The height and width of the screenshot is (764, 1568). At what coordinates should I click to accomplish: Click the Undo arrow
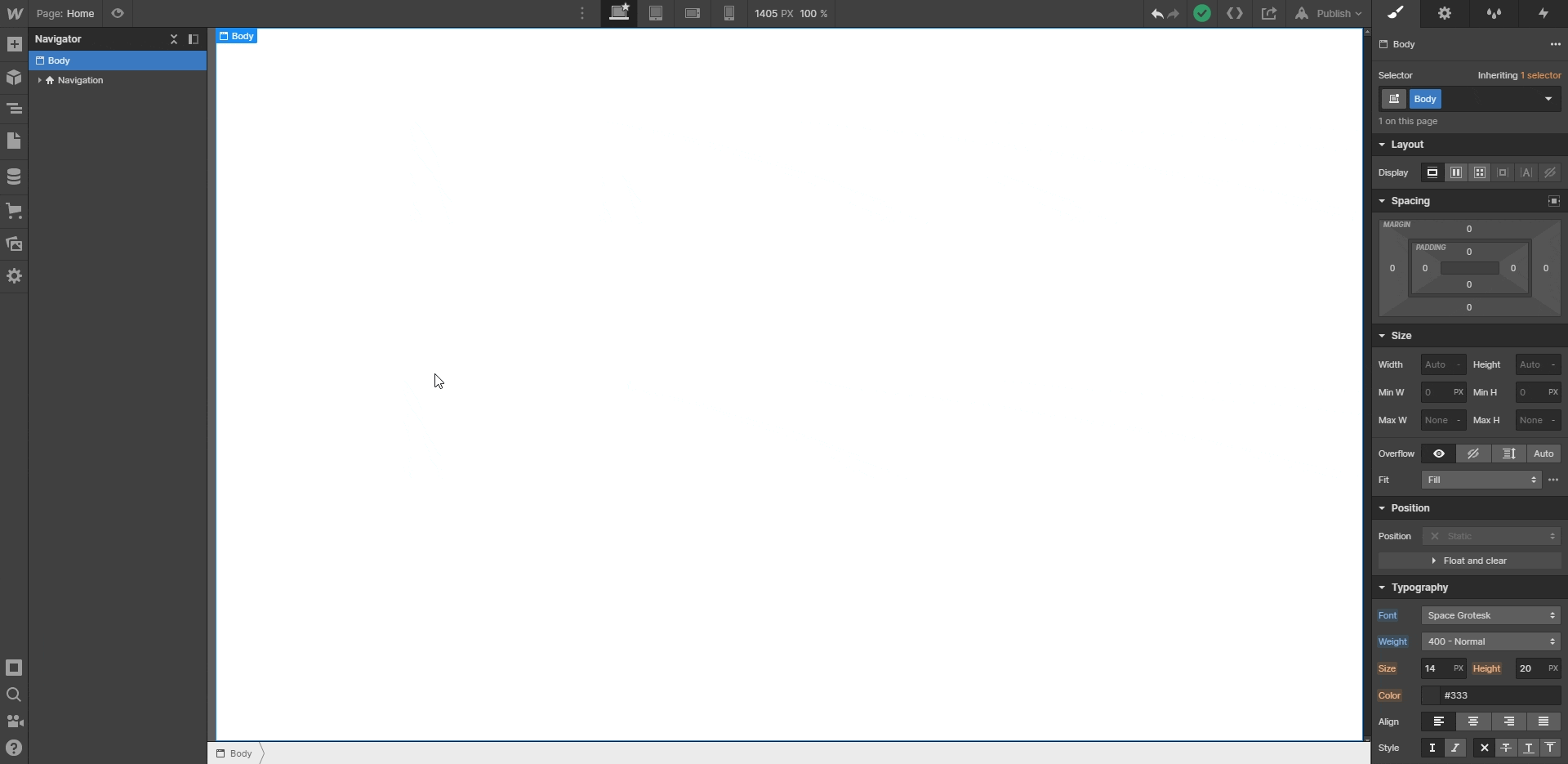[x=1156, y=13]
